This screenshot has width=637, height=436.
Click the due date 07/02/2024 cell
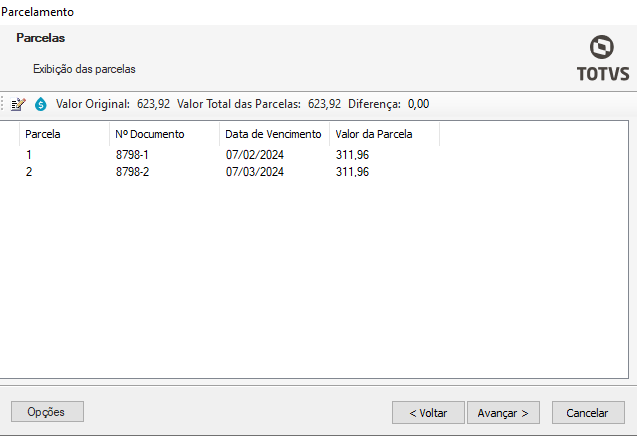pyautogui.click(x=255, y=155)
